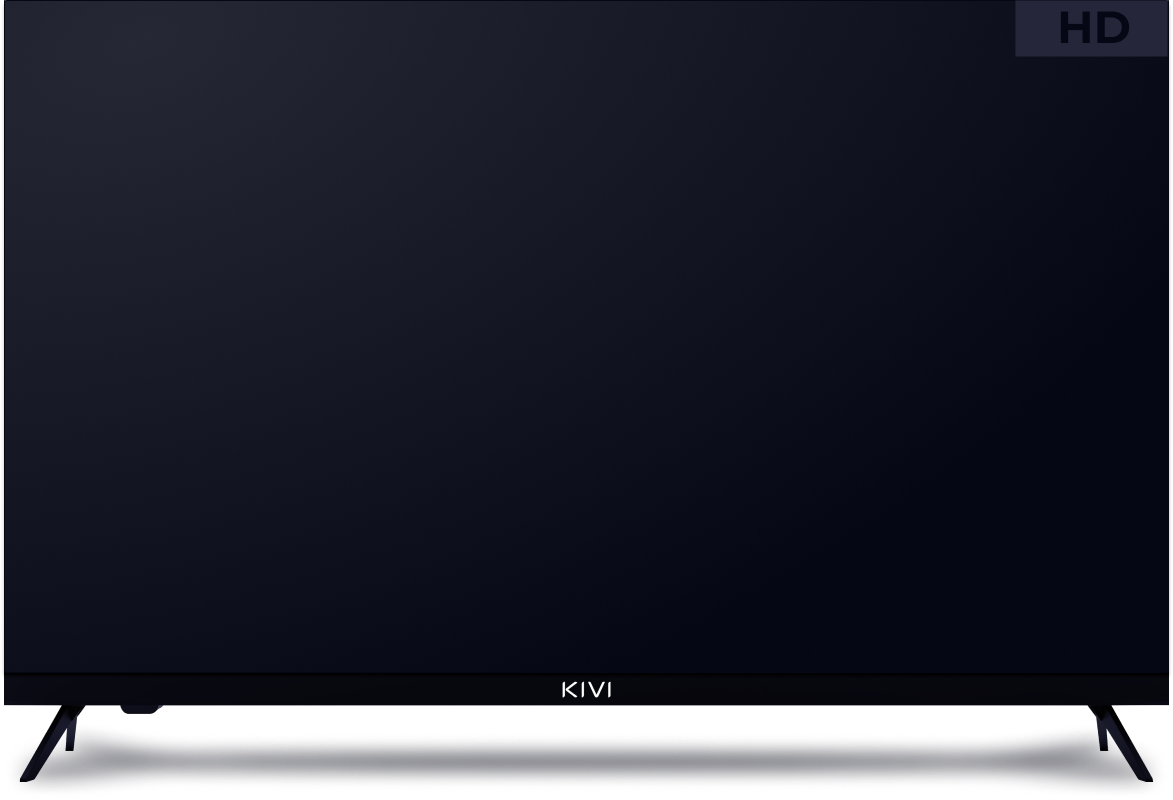
Task: Click the letter H in the HD badge
Action: pyautogui.click(x=1077, y=29)
